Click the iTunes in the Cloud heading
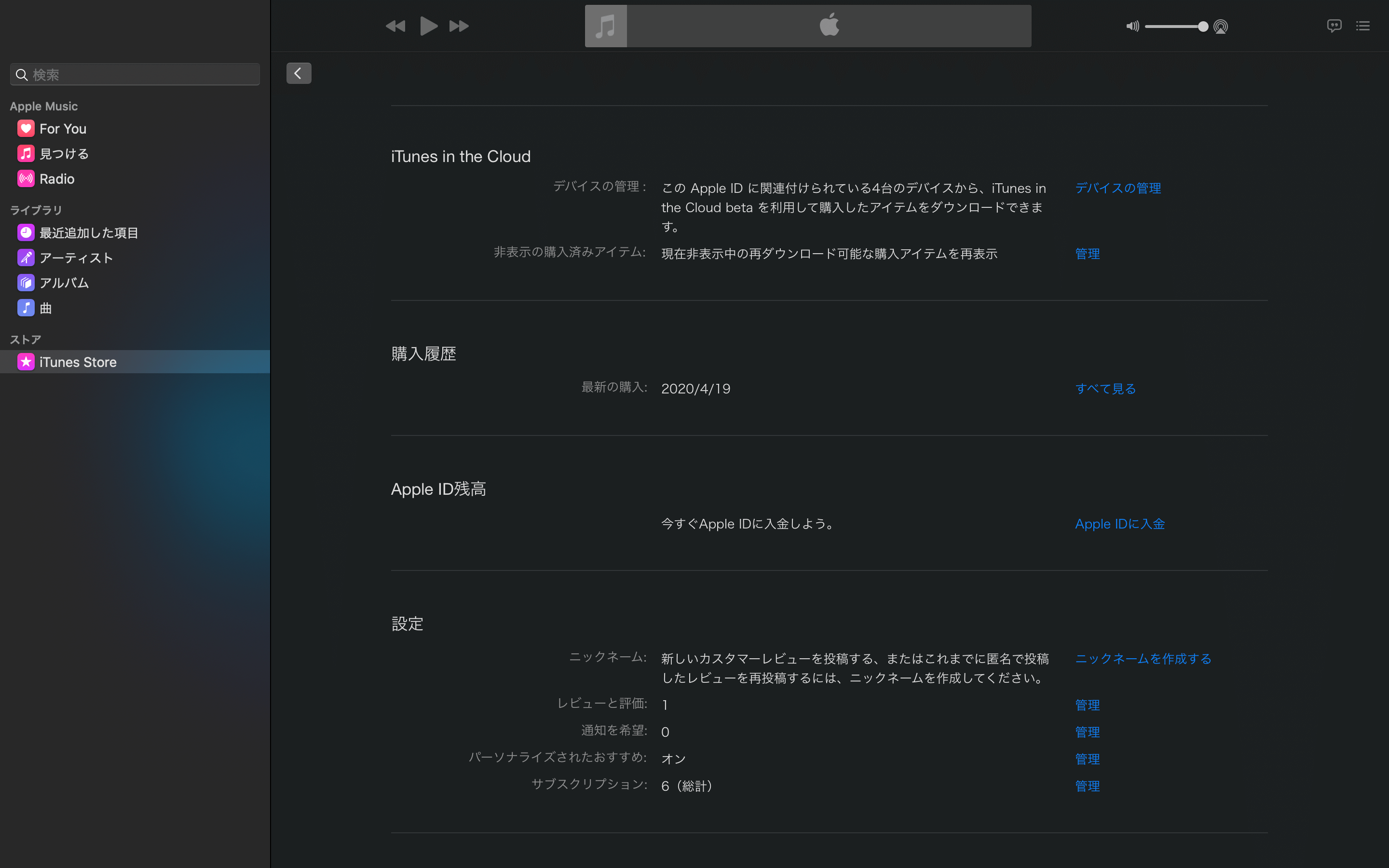 [x=461, y=156]
